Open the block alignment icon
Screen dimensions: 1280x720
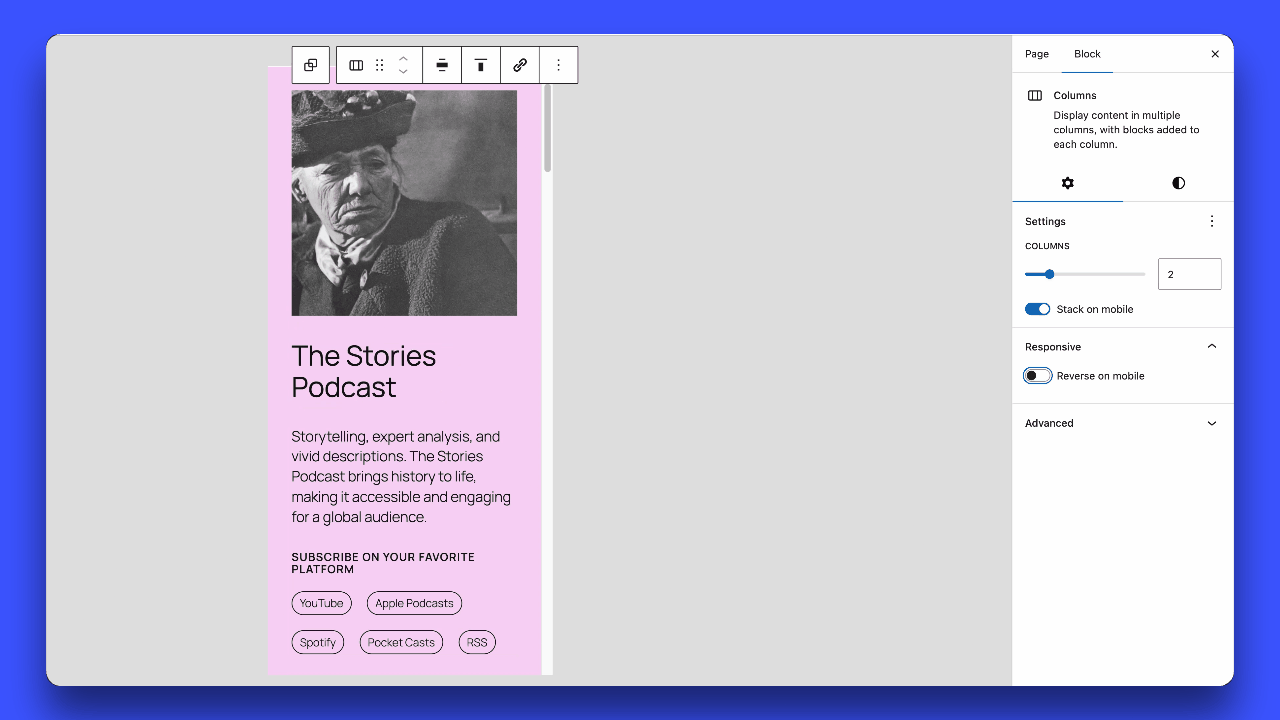coord(442,65)
